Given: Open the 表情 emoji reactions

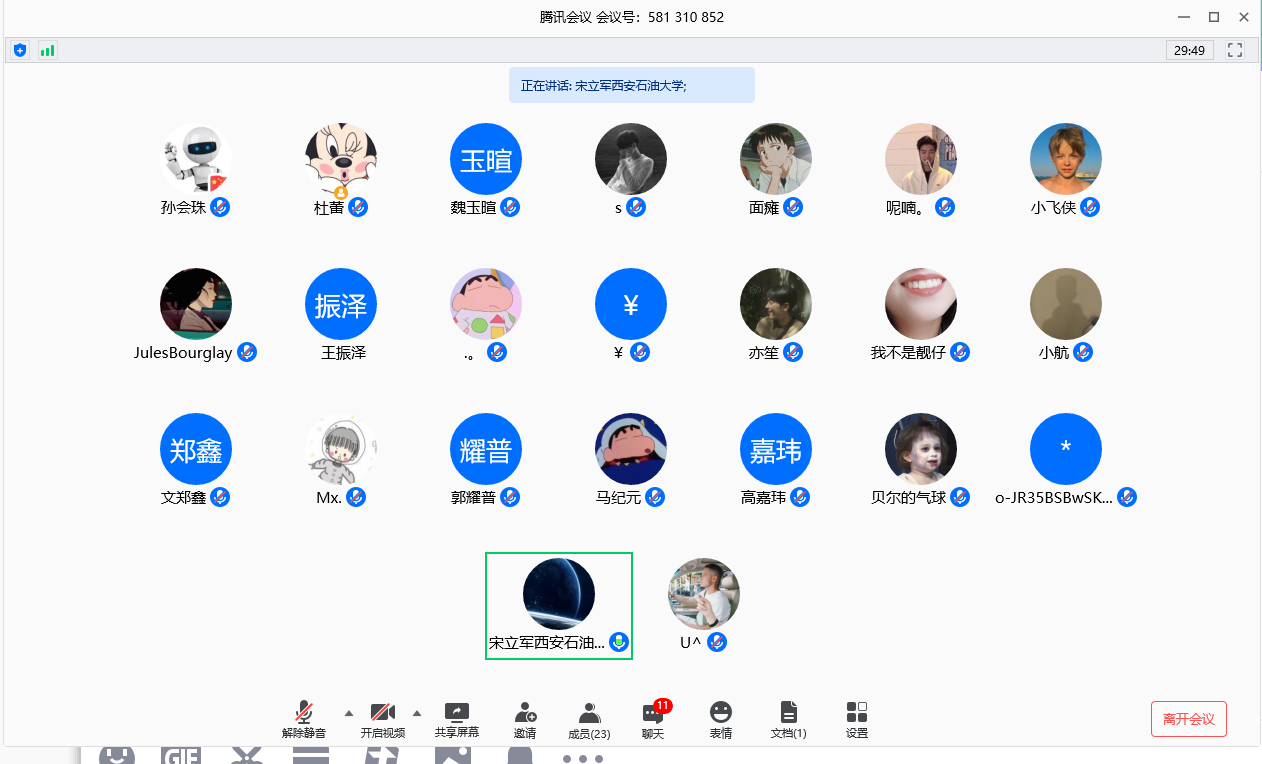Looking at the screenshot, I should click(720, 719).
